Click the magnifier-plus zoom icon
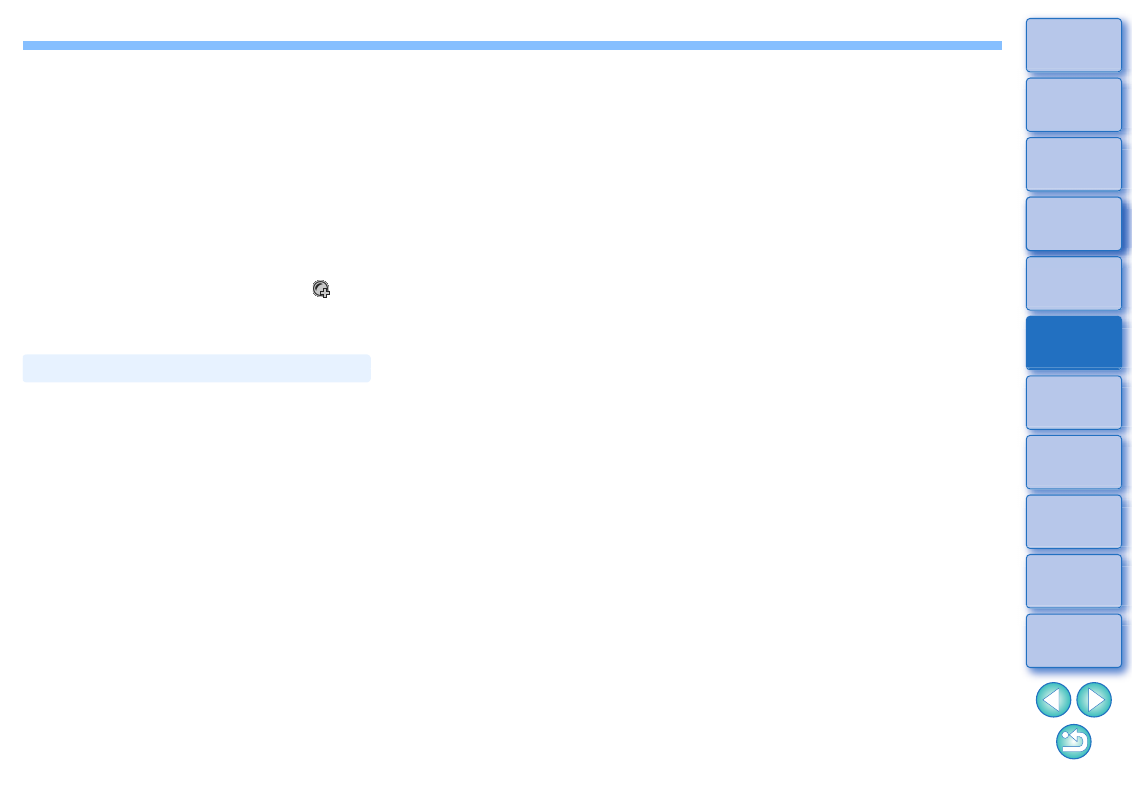 (321, 290)
